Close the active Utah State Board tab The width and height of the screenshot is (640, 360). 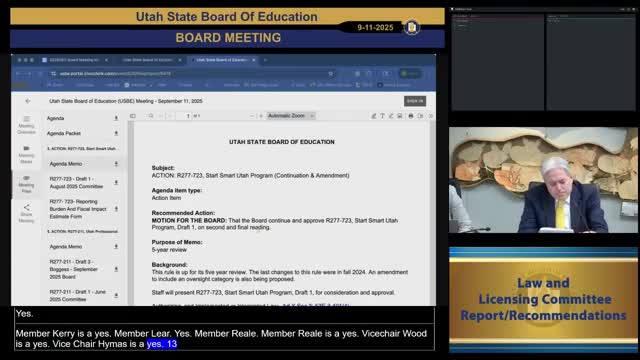pos(254,60)
